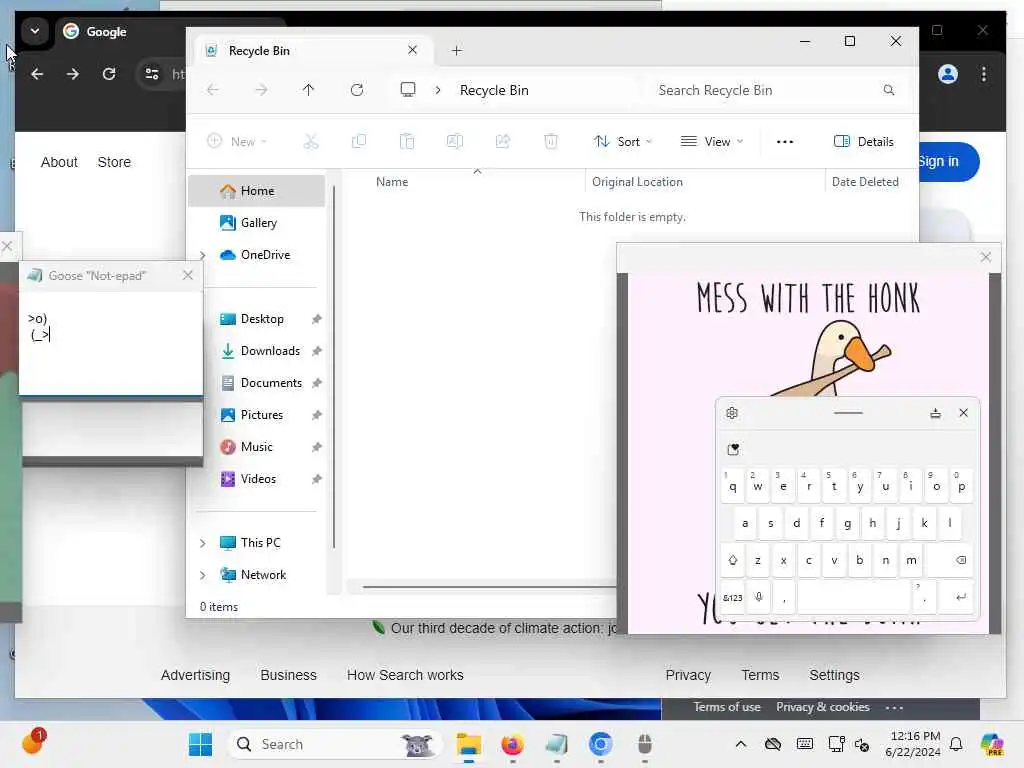Viewport: 1024px width, 768px height.
Task: Open Chrome profile avatar
Action: point(948,74)
